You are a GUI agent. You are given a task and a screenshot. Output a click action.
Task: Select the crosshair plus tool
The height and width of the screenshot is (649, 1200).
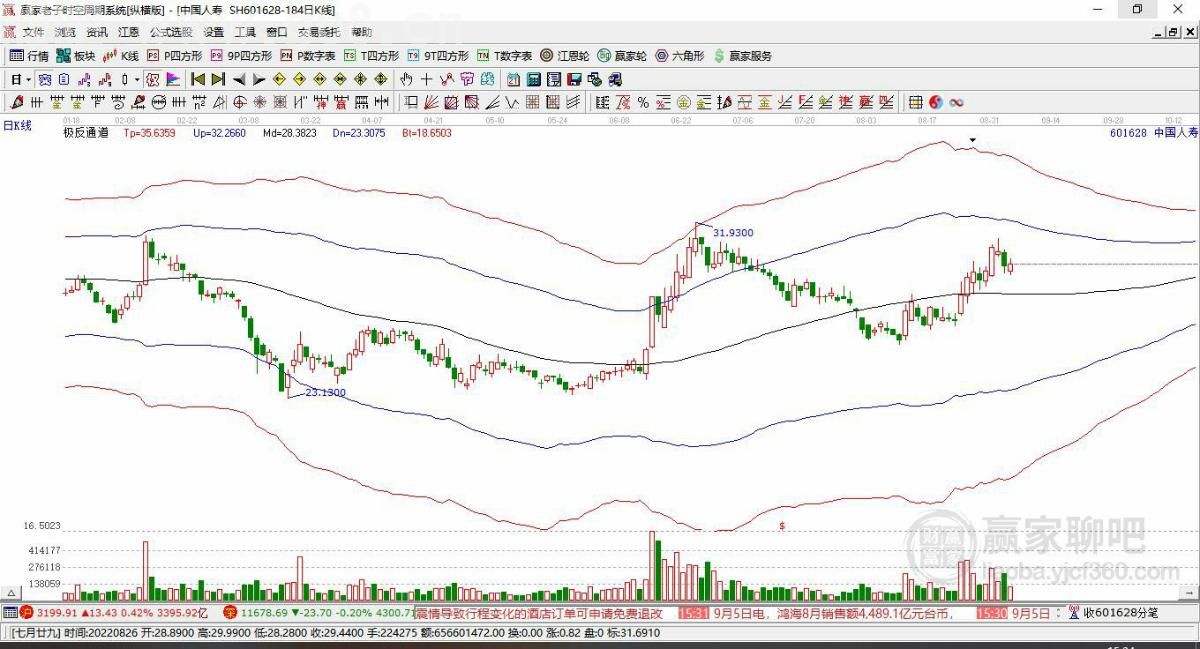click(x=427, y=79)
